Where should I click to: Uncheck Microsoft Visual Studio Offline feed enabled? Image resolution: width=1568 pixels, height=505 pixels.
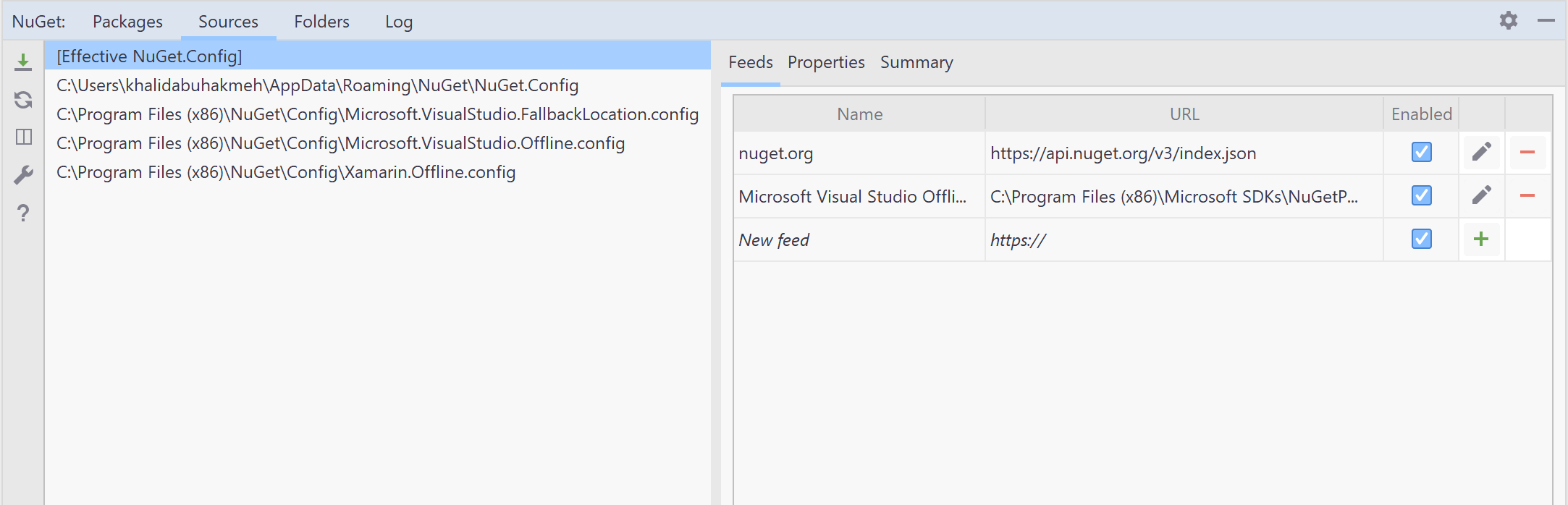(x=1421, y=195)
